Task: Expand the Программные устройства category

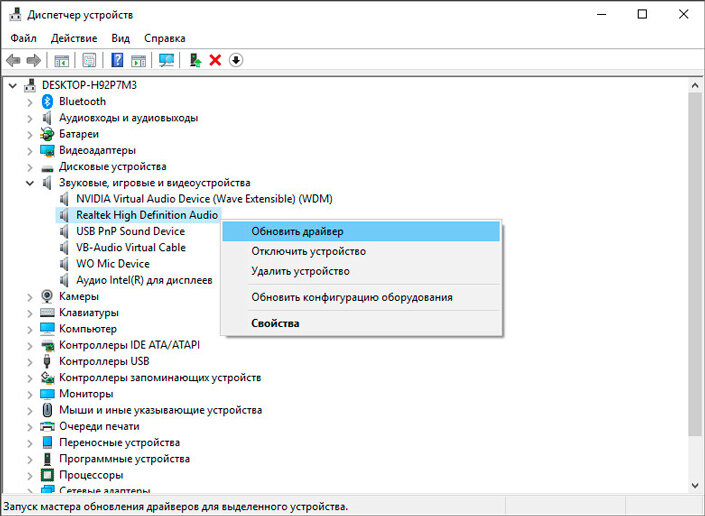Action: [30, 459]
